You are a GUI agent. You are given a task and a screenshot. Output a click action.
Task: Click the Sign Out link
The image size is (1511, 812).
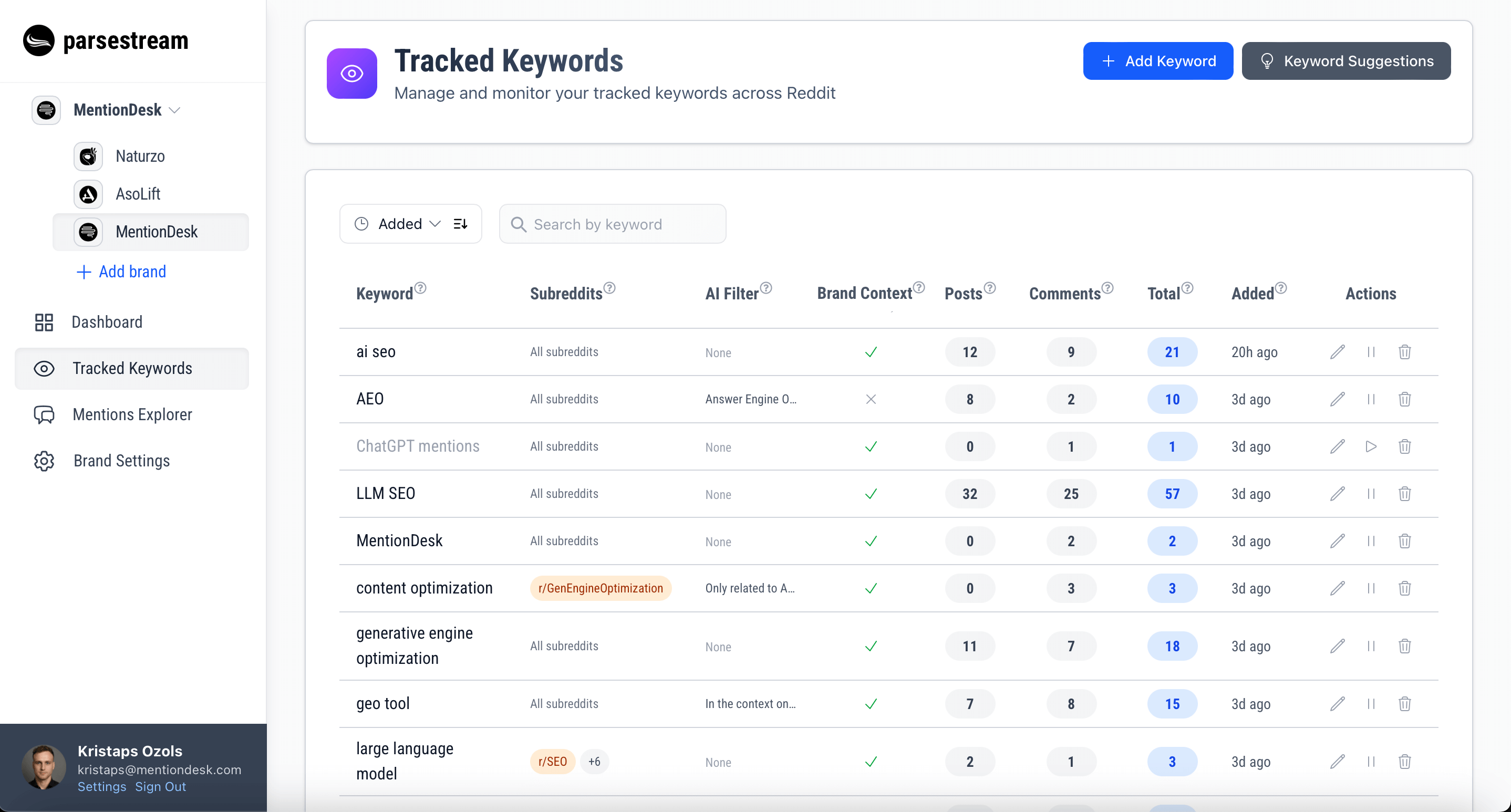coord(160,787)
